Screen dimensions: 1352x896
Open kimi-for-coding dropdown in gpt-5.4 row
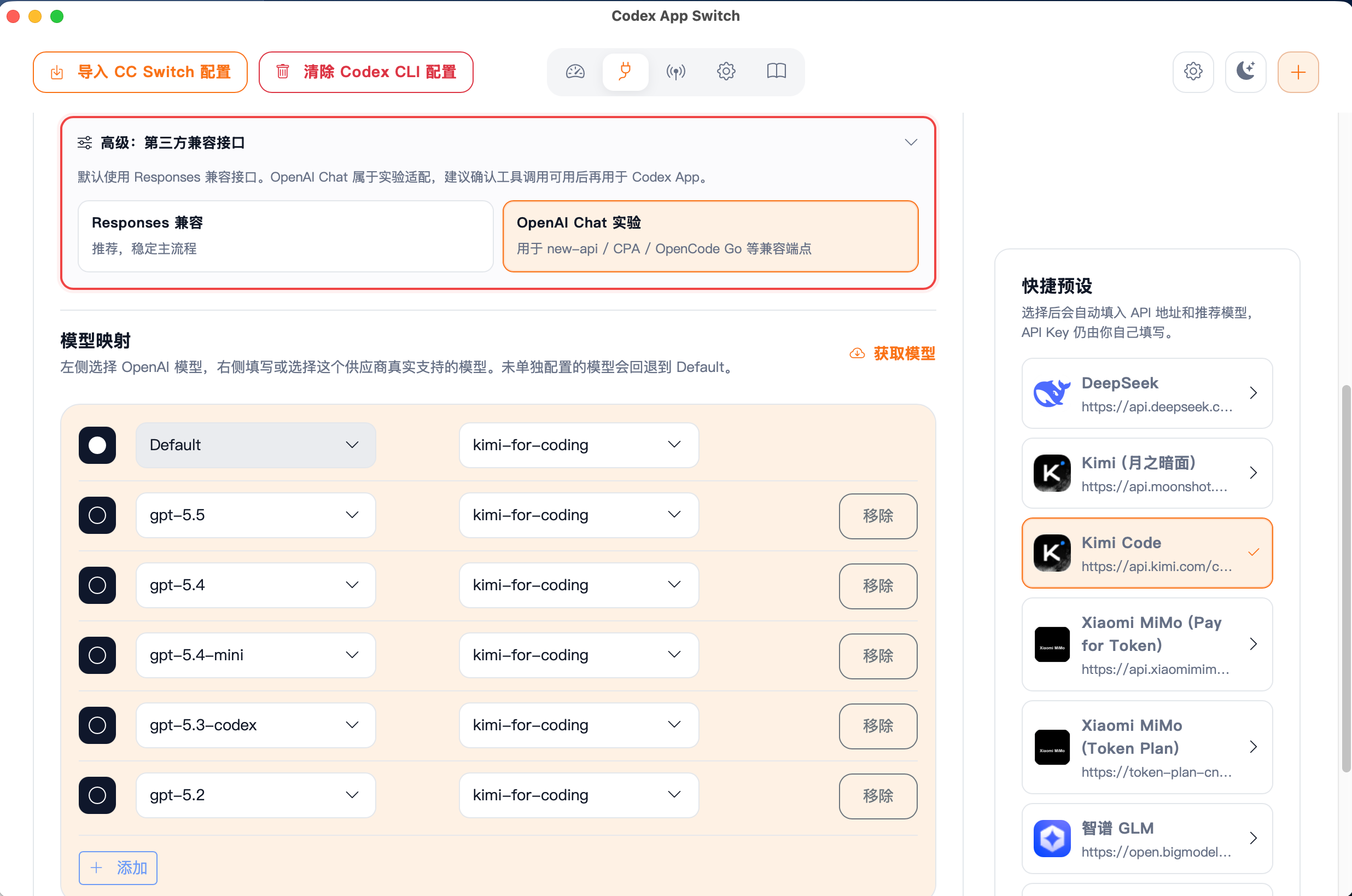point(579,585)
